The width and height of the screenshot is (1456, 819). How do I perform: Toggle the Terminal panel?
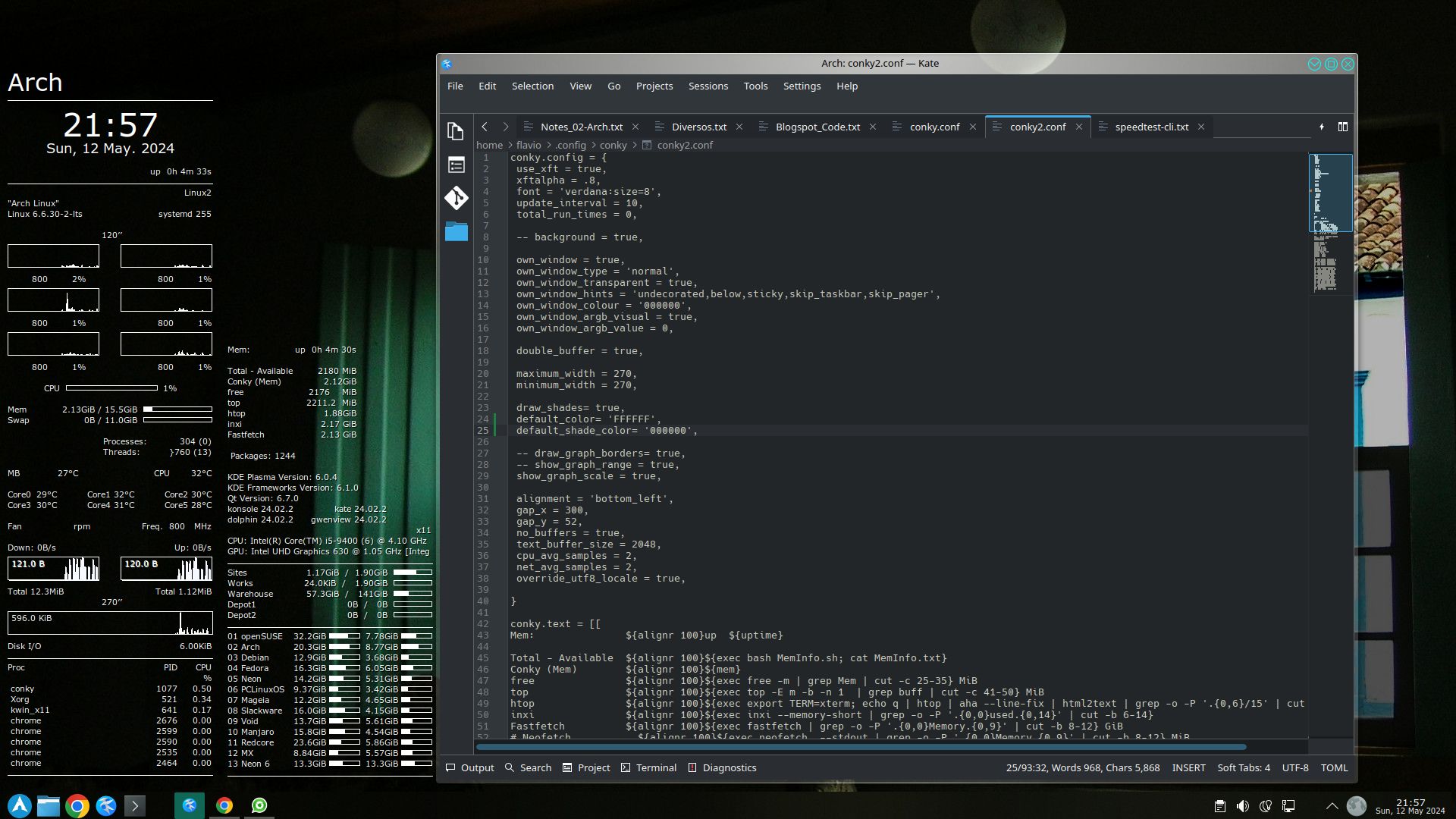pyautogui.click(x=648, y=767)
